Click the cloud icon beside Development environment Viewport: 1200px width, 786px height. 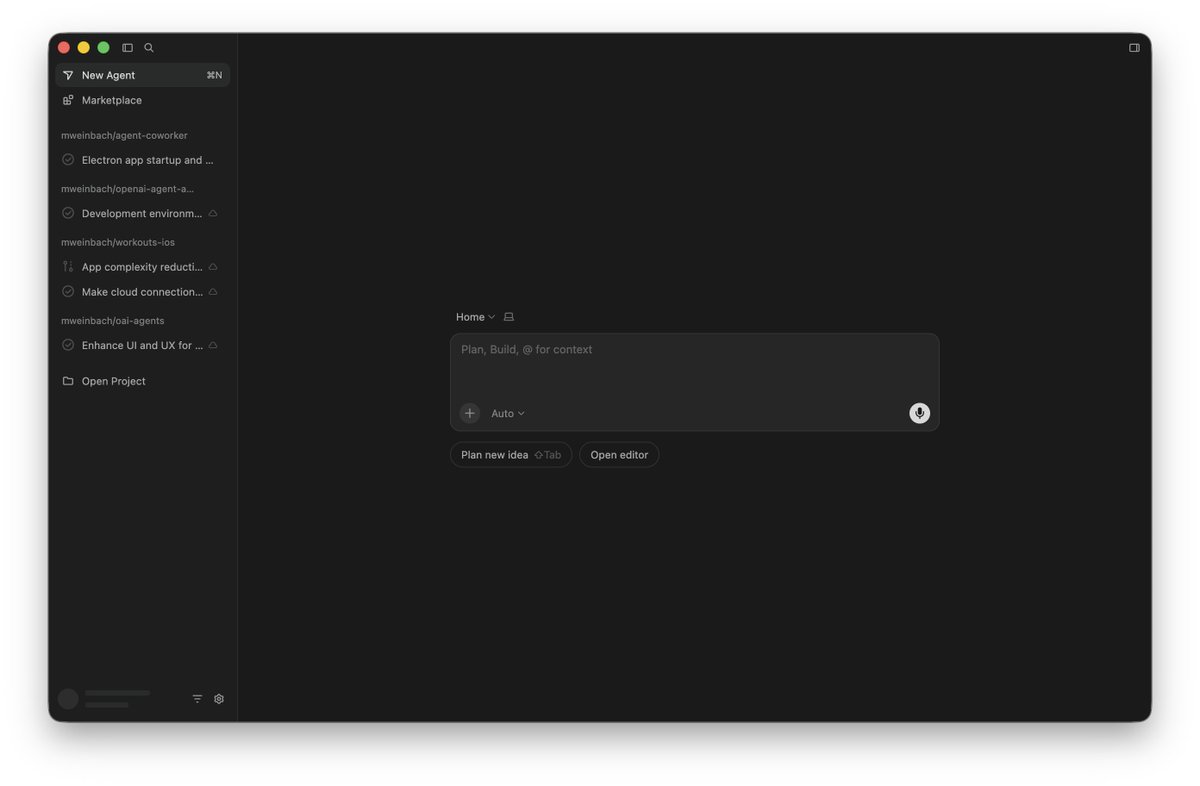(213, 213)
